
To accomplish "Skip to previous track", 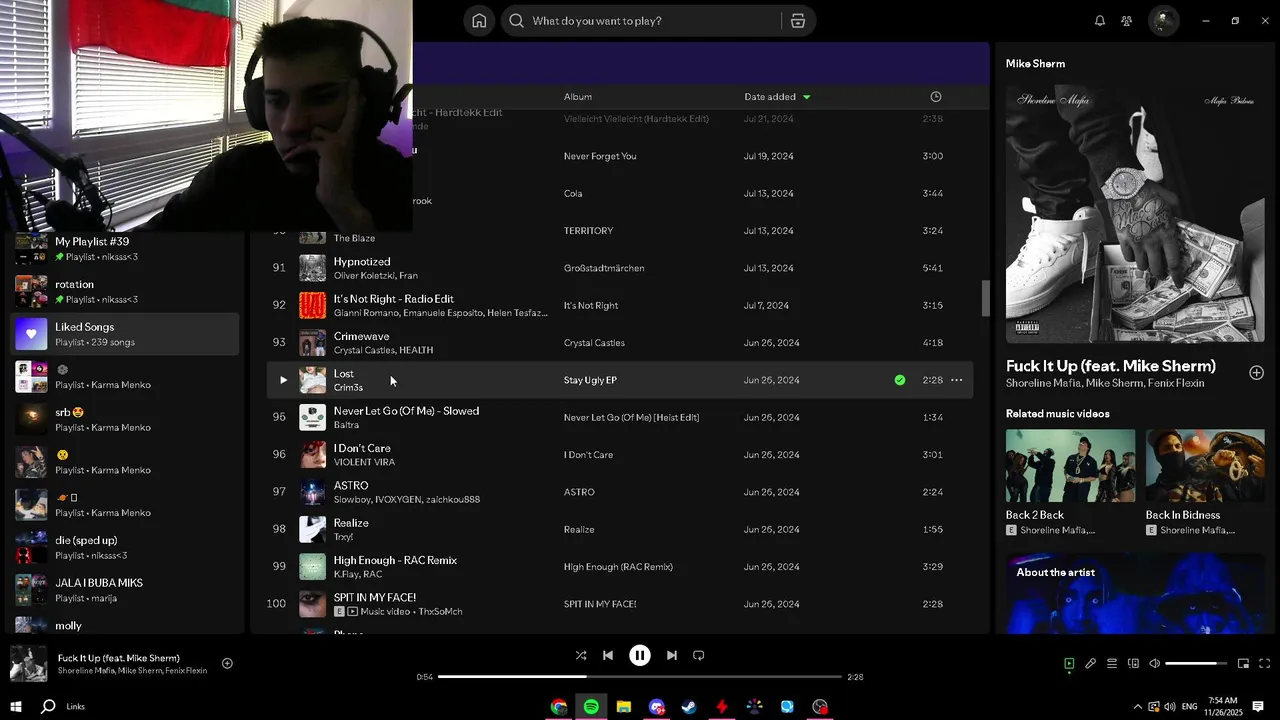I will [x=608, y=656].
